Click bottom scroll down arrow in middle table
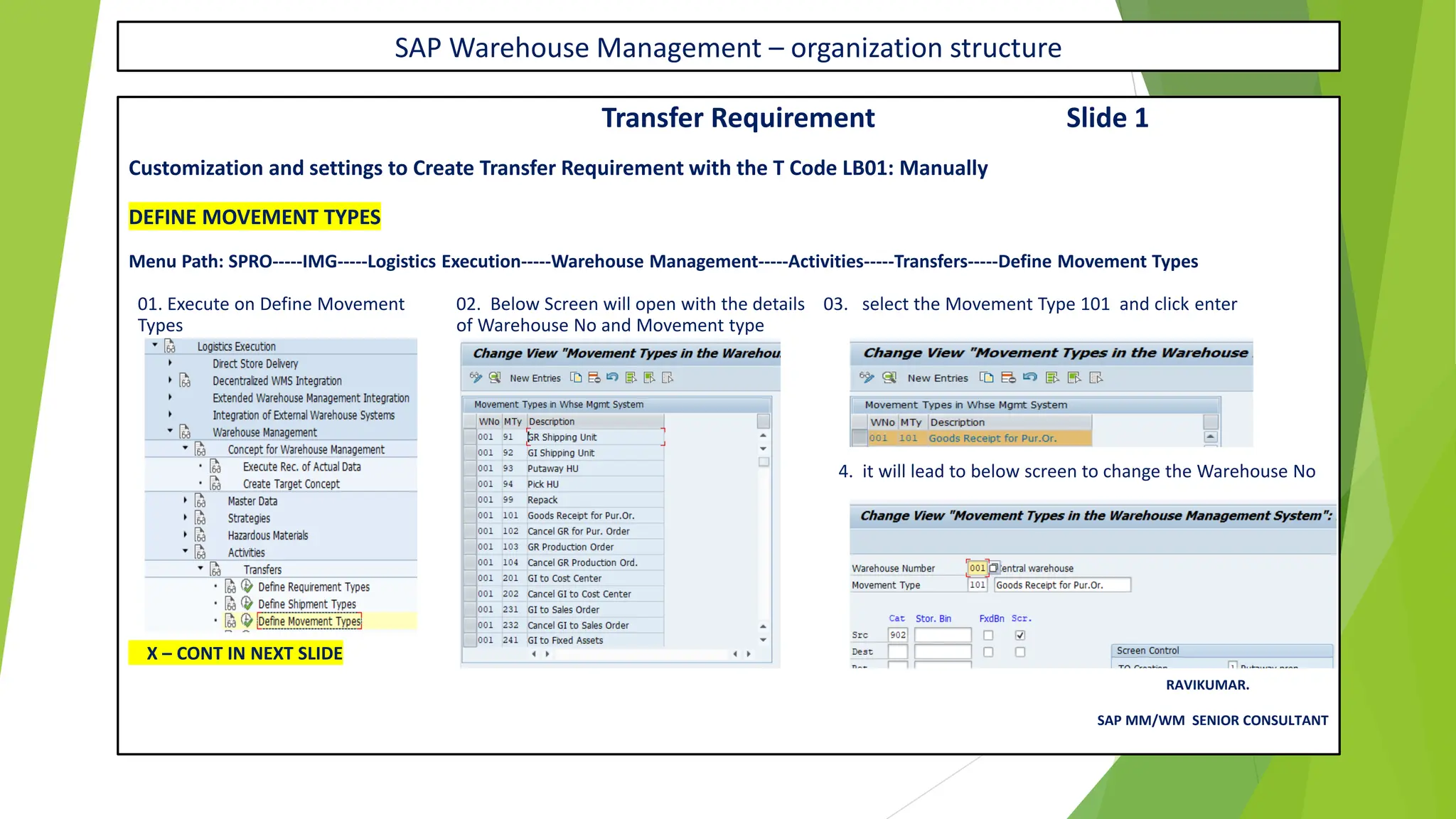The height and width of the screenshot is (819, 1456). click(764, 640)
